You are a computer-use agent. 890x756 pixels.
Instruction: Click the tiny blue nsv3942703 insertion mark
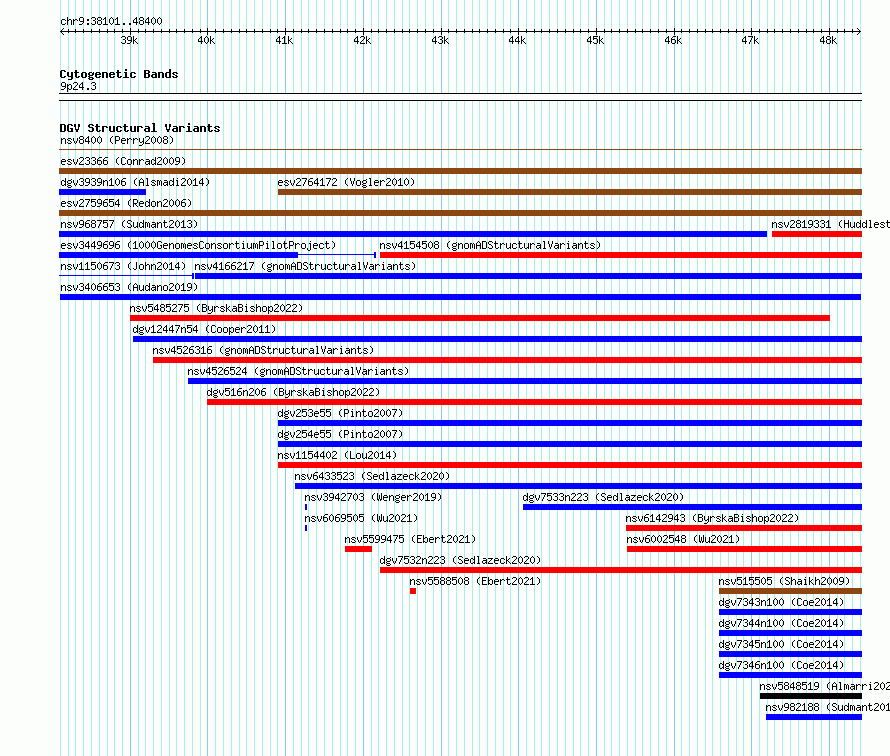306,507
